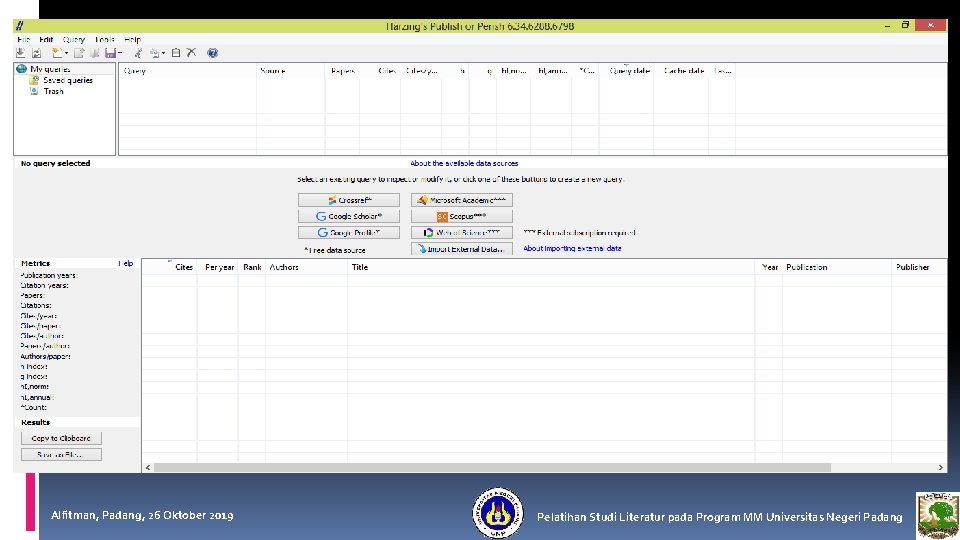This screenshot has height=540, width=960.
Task: Click the clipboard paste toolbar icon
Action: (x=176, y=53)
